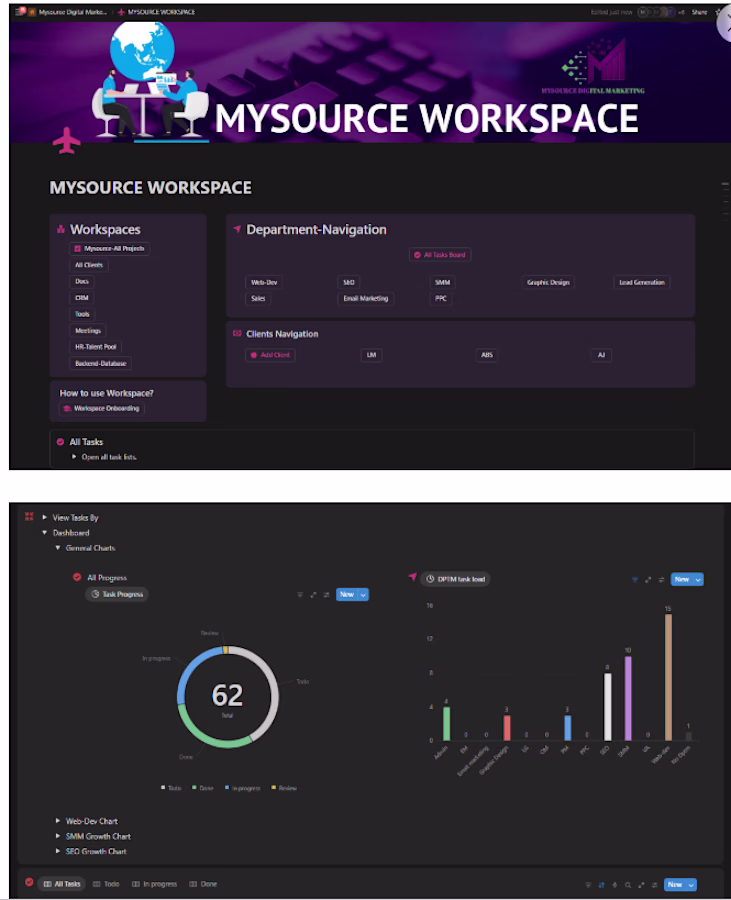Switch to the All Tasks view tab
The width and height of the screenshot is (731, 900).
62,884
